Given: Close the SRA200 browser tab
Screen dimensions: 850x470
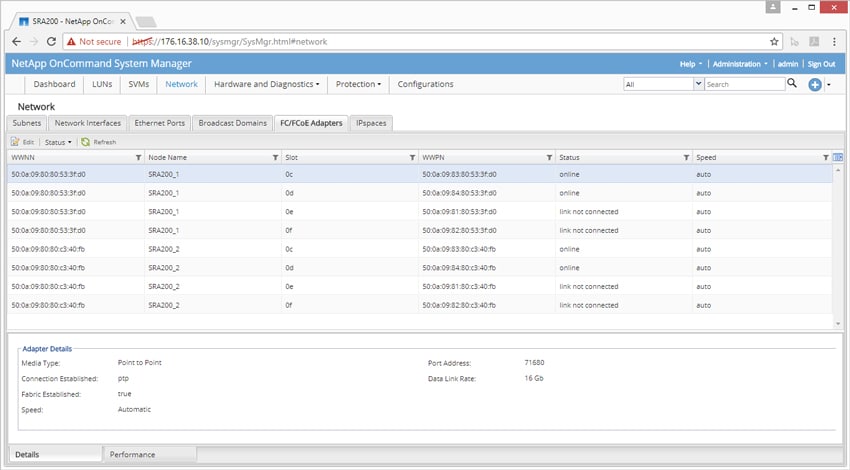Looking at the screenshot, I should [123, 22].
